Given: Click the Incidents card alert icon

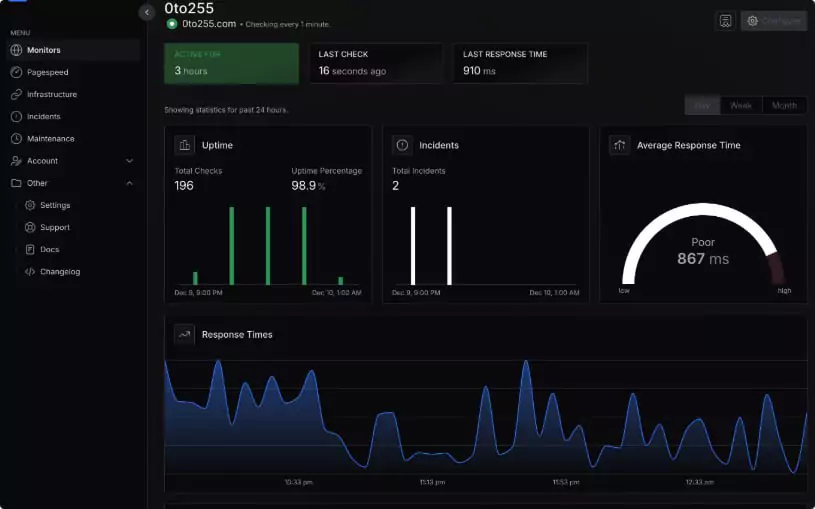Looking at the screenshot, I should (x=402, y=145).
